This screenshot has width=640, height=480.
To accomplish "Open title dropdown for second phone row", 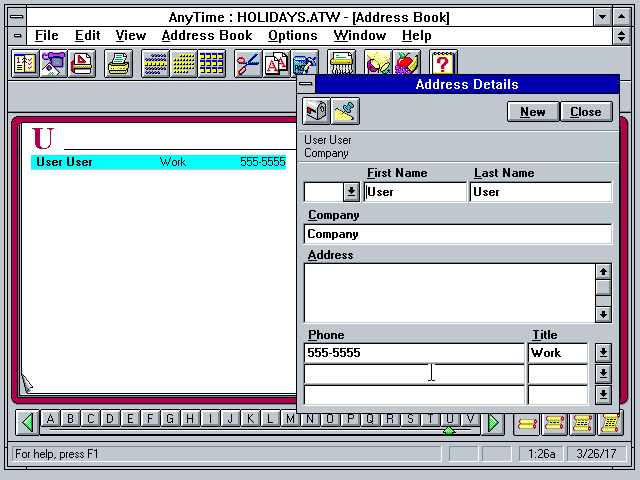I will (x=603, y=373).
